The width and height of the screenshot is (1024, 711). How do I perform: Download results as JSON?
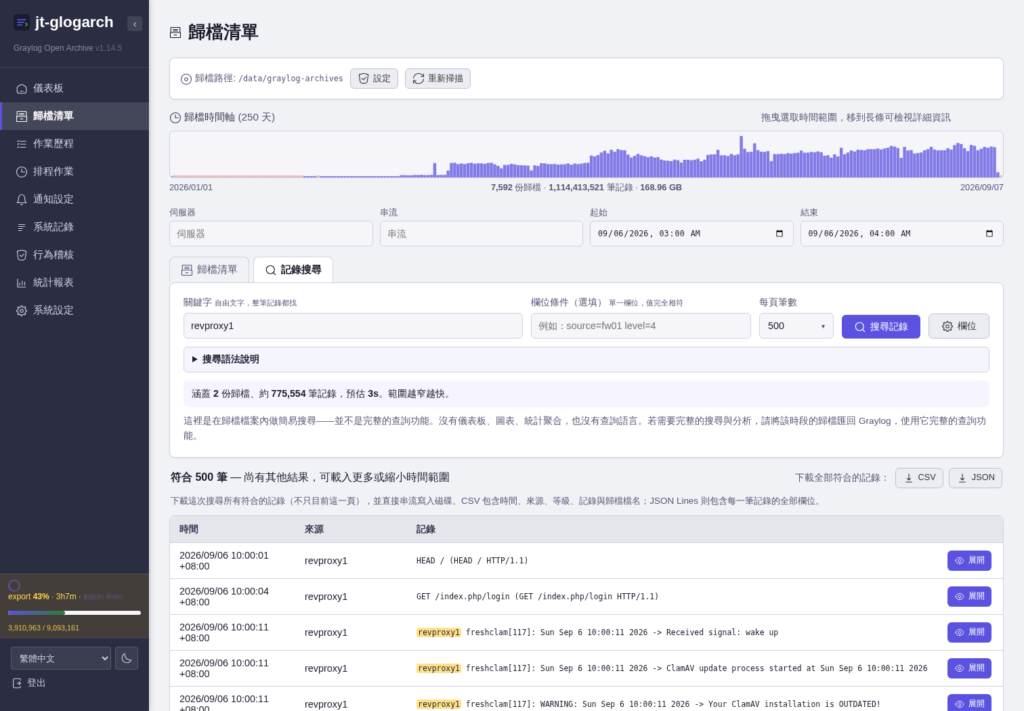coord(976,478)
